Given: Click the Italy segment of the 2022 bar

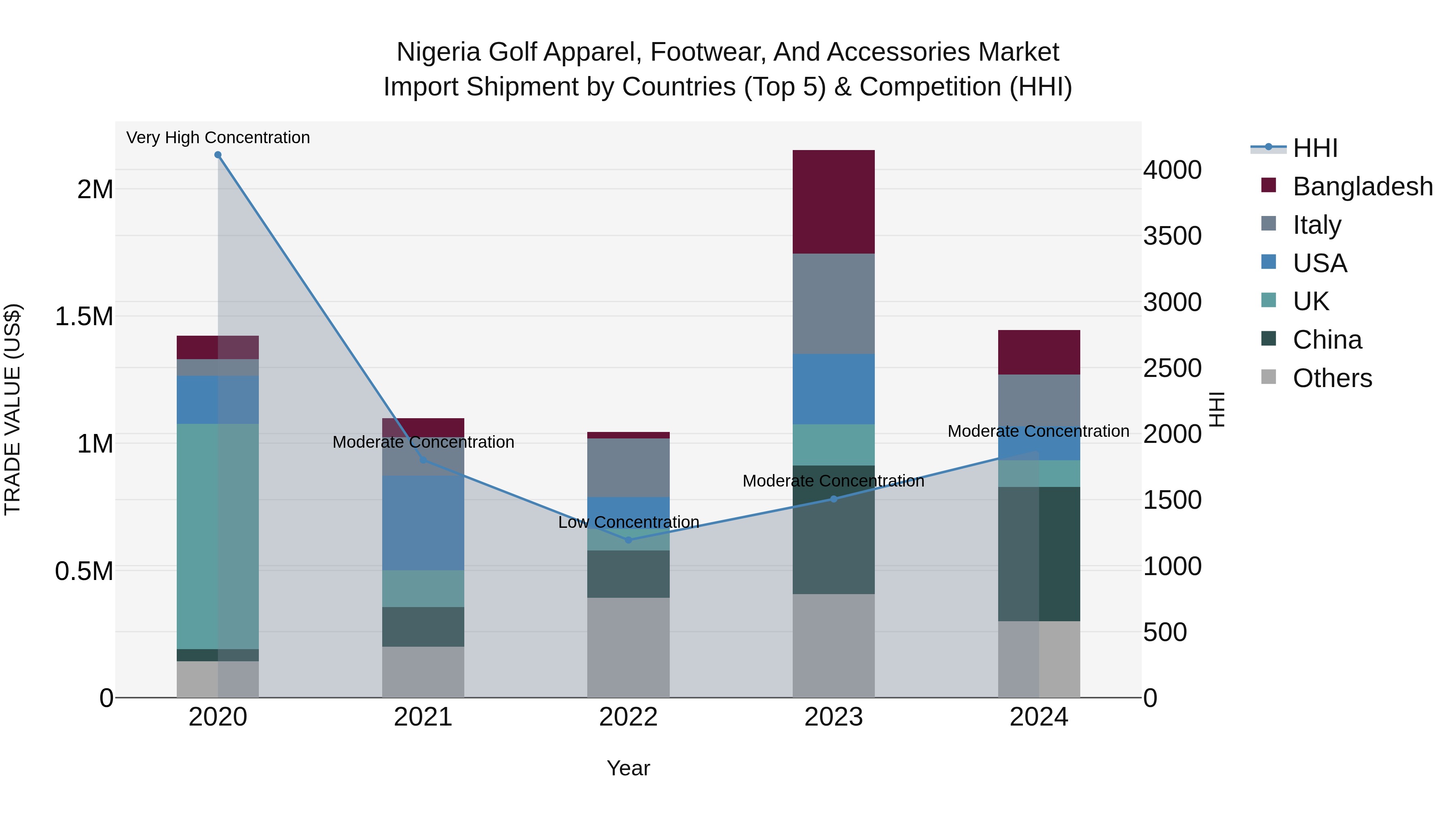Looking at the screenshot, I should pos(629,468).
